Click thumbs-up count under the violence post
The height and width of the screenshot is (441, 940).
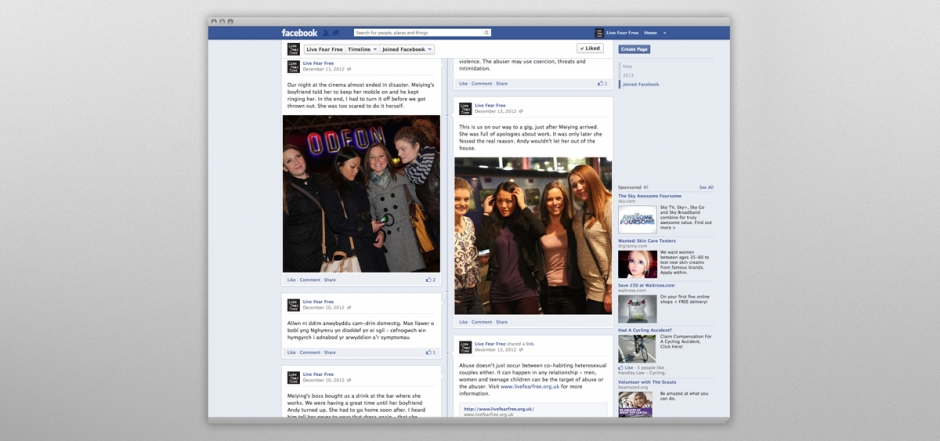click(602, 83)
